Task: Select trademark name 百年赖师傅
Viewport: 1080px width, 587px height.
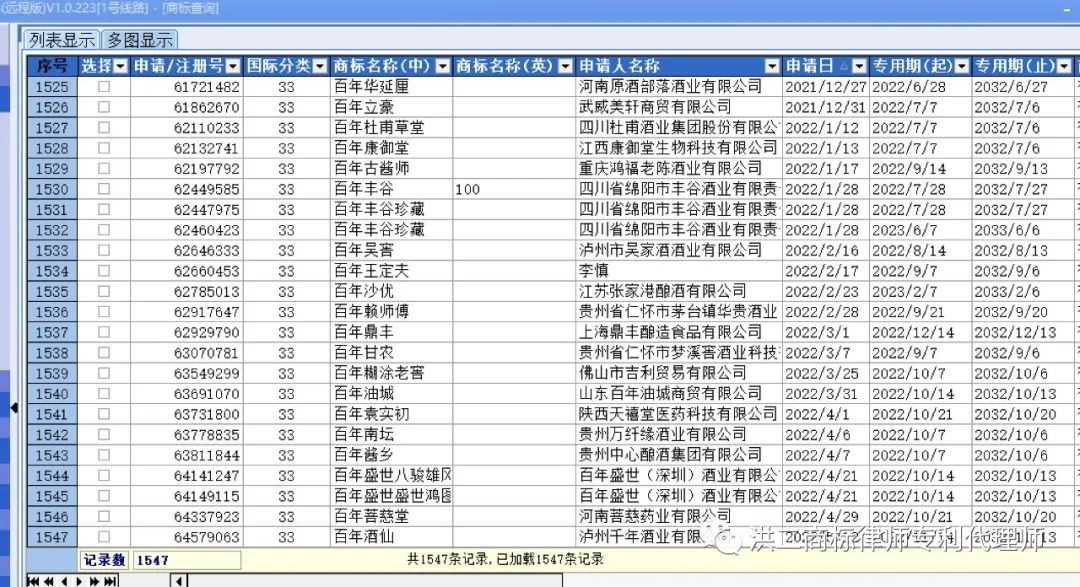Action: tap(371, 312)
